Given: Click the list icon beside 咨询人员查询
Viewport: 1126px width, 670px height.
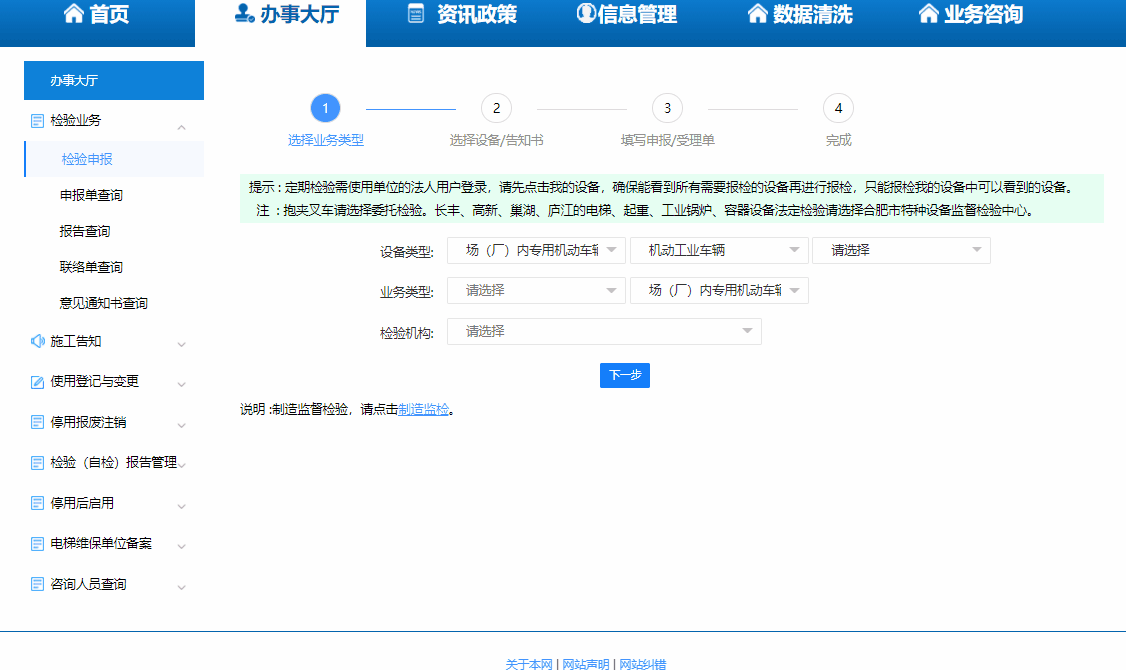Looking at the screenshot, I should [37, 585].
